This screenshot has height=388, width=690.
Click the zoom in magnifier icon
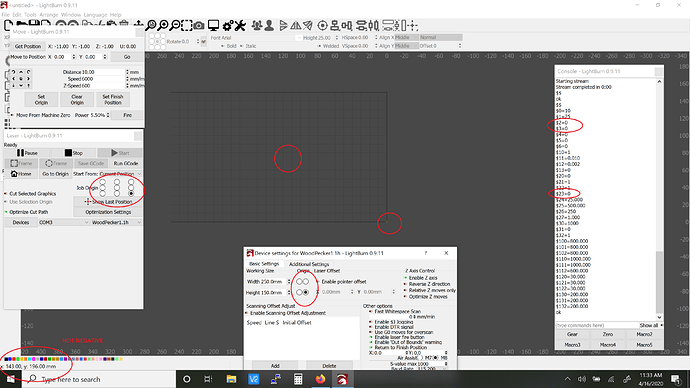pyautogui.click(x=163, y=26)
